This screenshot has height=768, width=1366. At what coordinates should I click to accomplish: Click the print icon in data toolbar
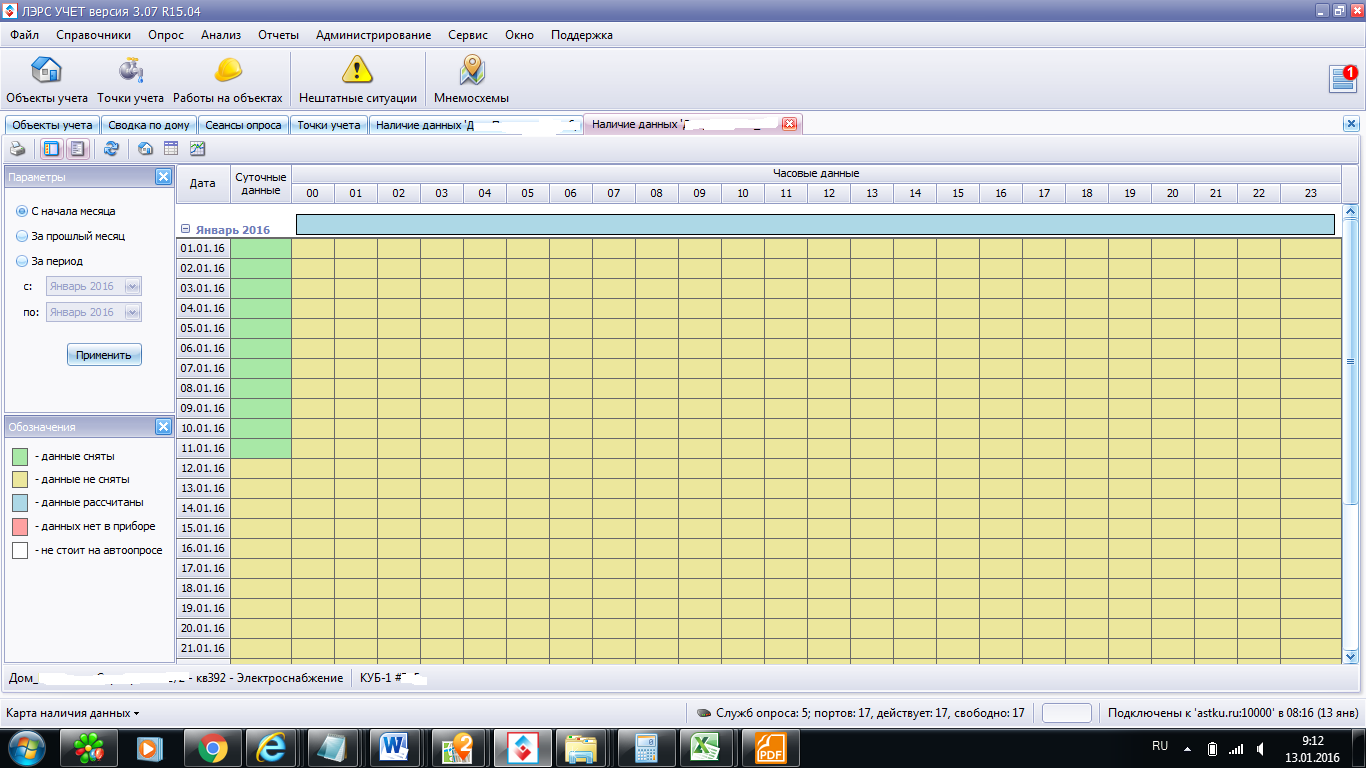tap(18, 149)
